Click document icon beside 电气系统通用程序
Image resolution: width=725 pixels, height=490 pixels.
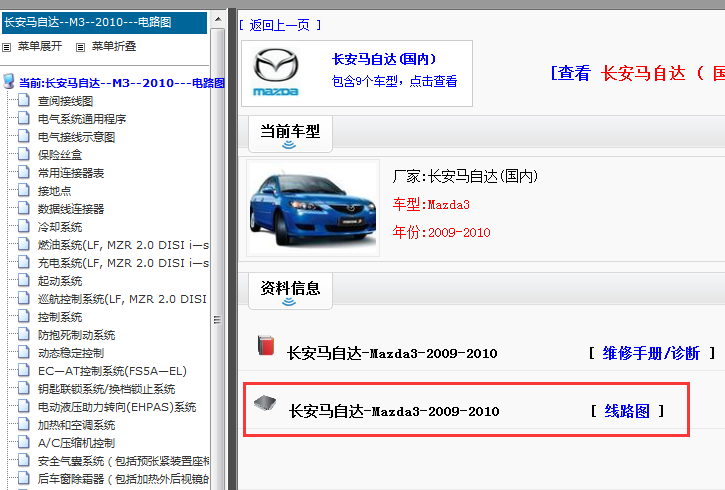[24, 118]
